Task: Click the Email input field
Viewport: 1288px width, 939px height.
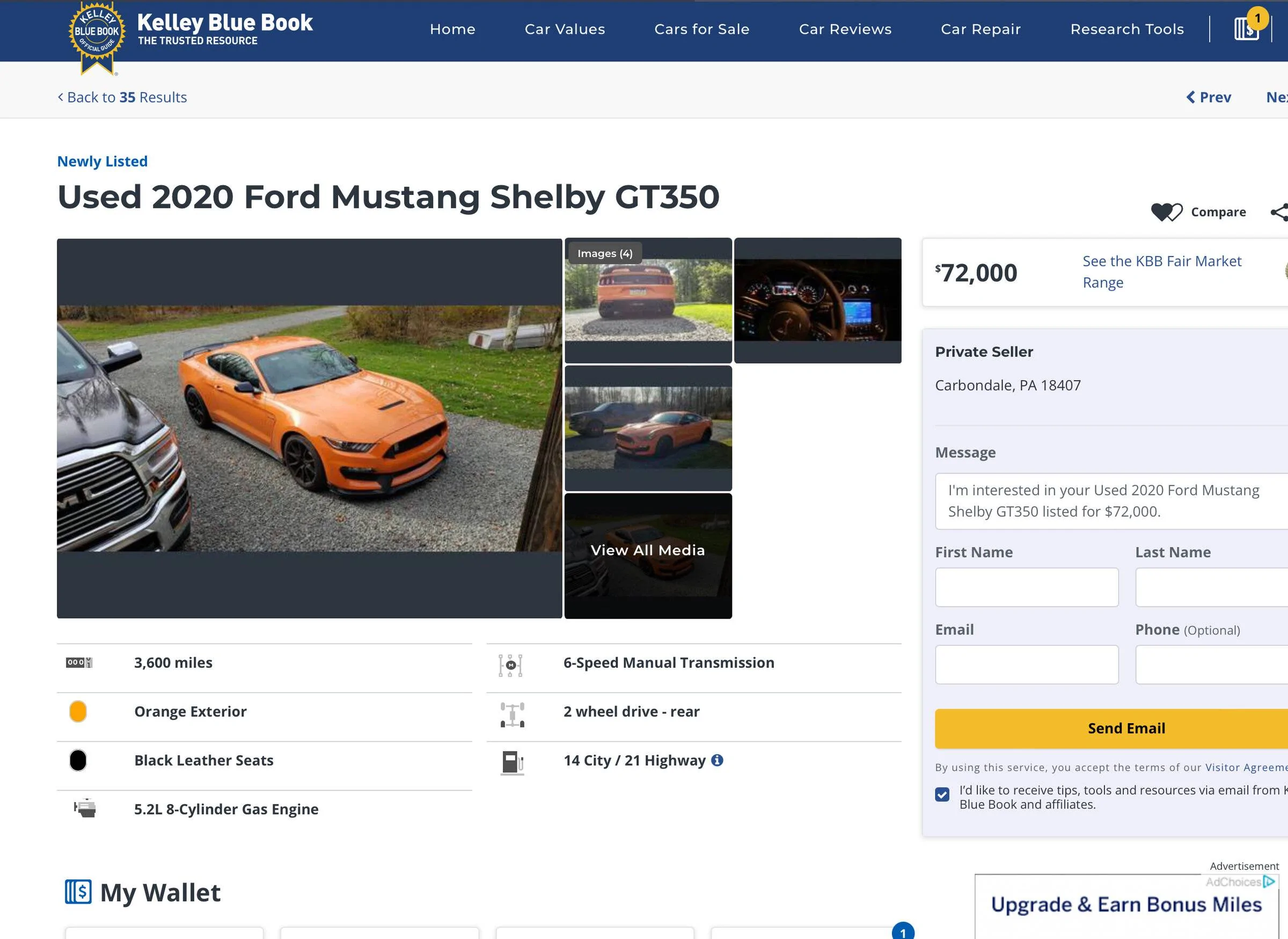Action: 1027,665
